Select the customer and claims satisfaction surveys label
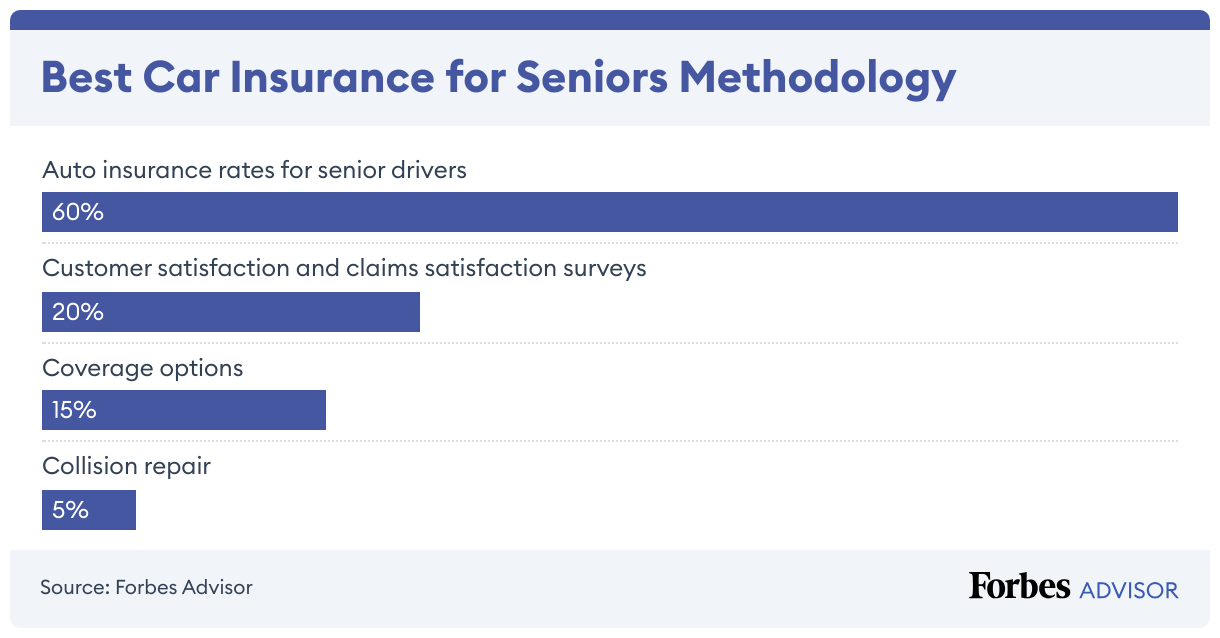The image size is (1220, 638). (344, 268)
